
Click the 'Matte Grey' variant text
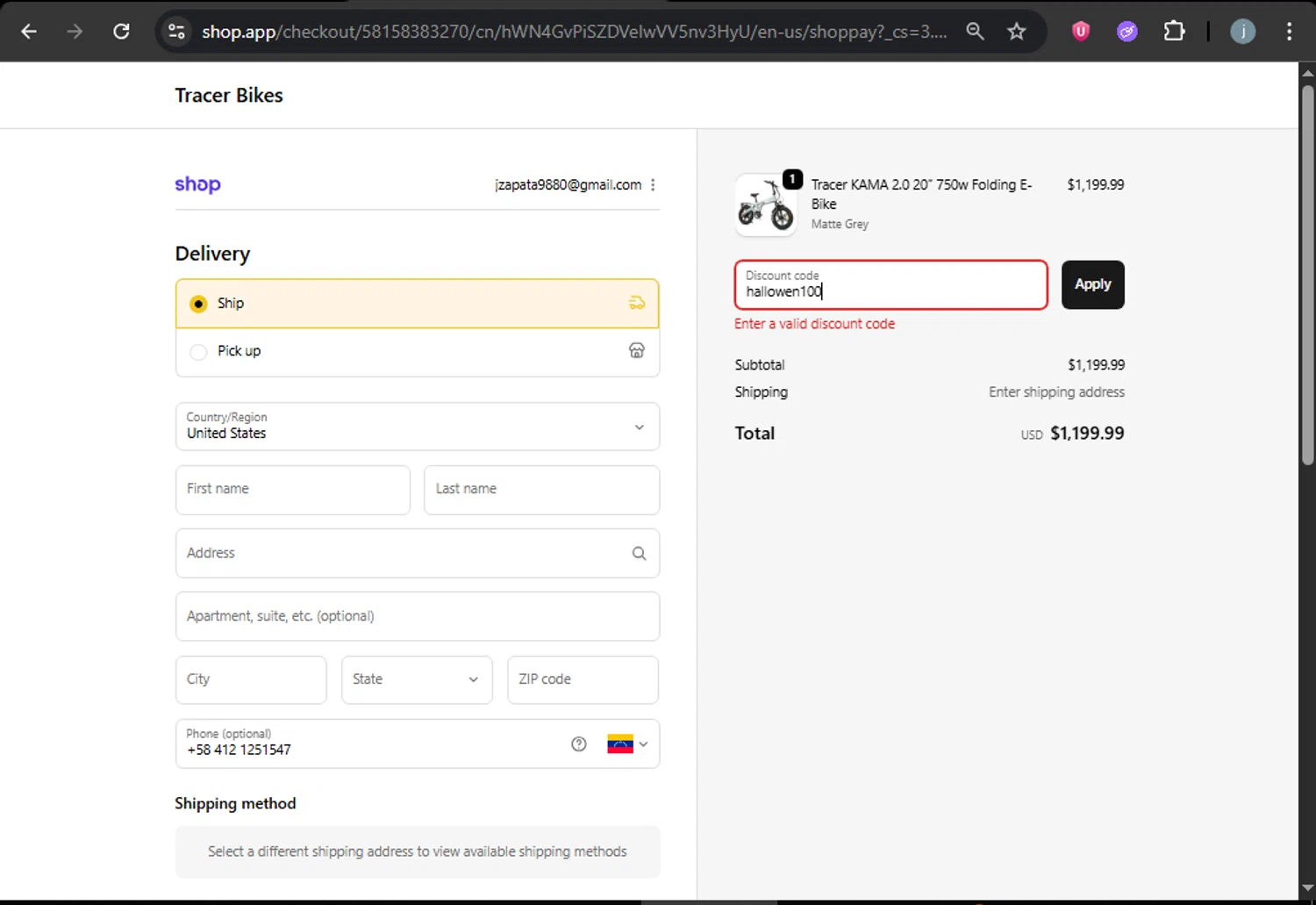(x=840, y=224)
